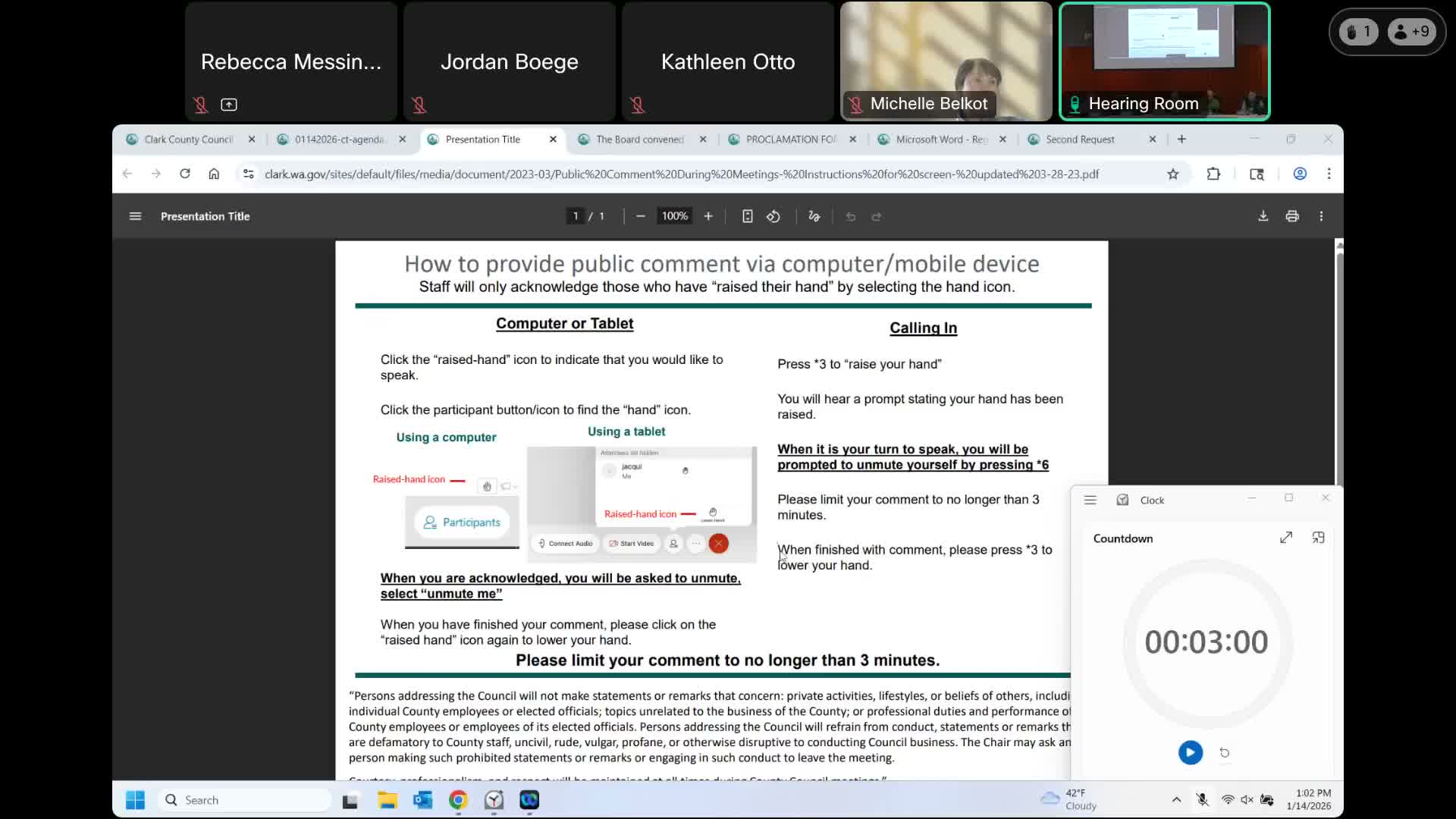The image size is (1456, 819).
Task: Start the 3-minute countdown timer
Action: click(1190, 752)
